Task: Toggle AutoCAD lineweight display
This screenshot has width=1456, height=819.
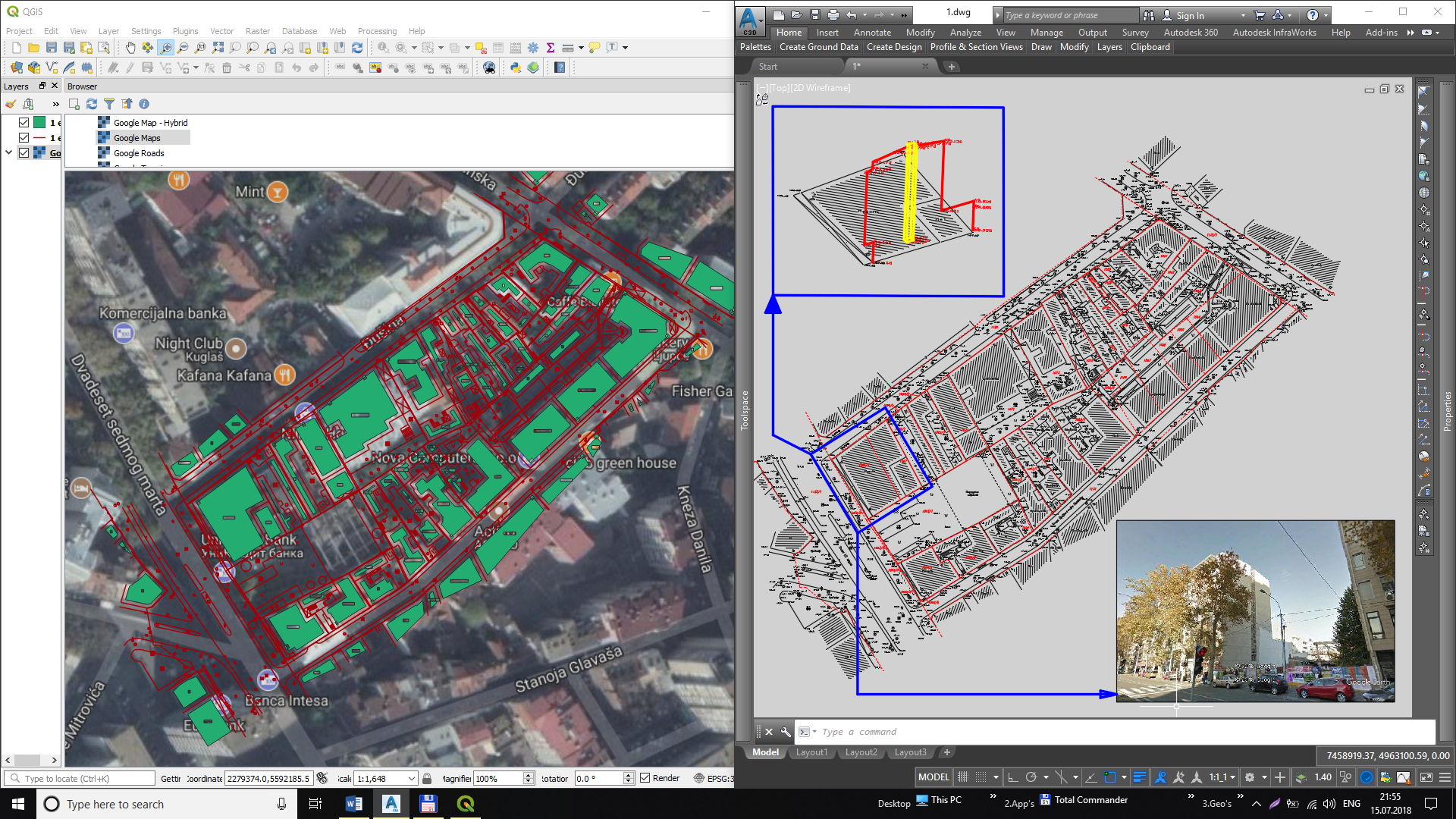Action: pyautogui.click(x=1139, y=777)
